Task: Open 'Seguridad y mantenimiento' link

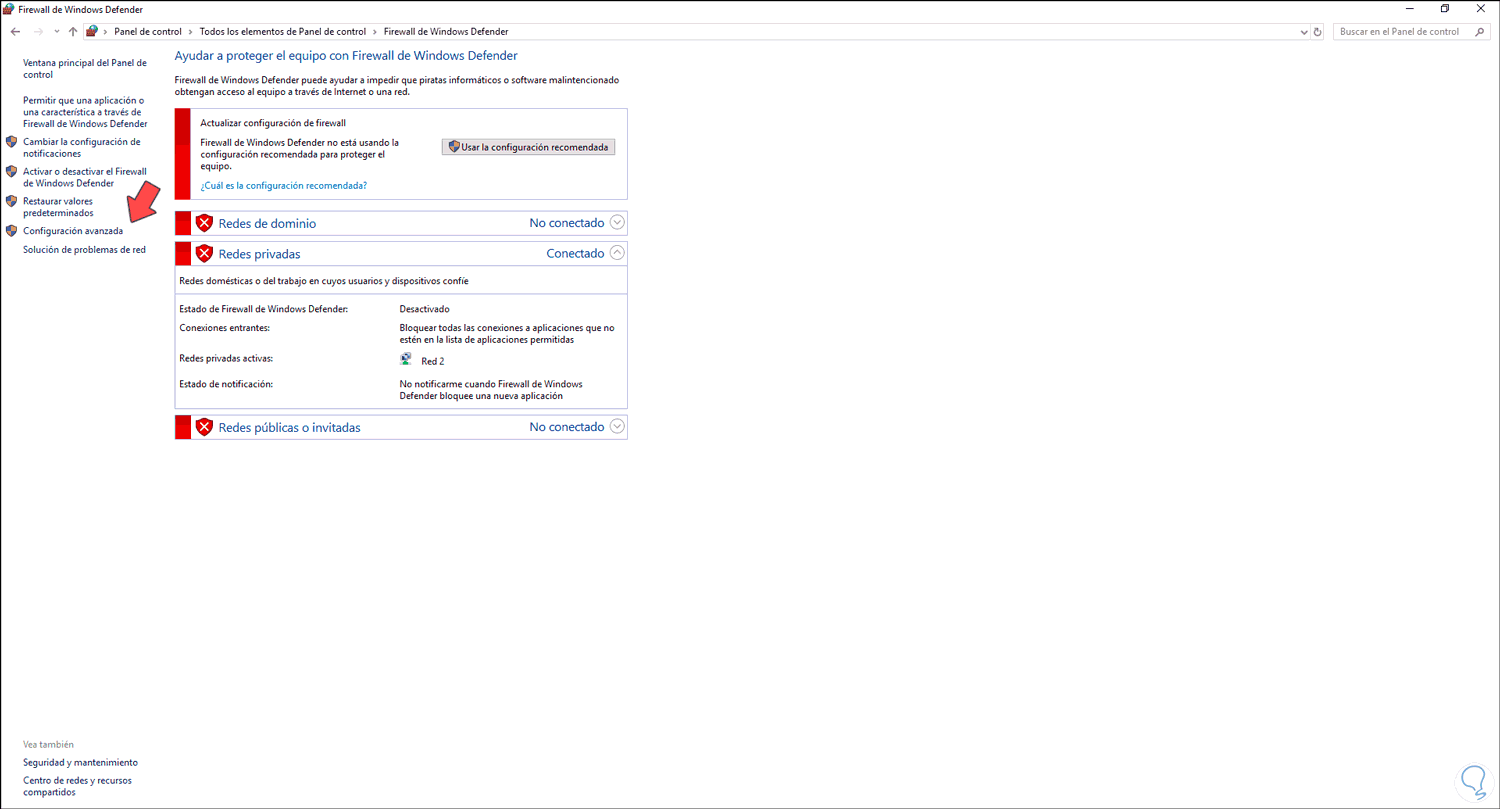Action: [80, 763]
